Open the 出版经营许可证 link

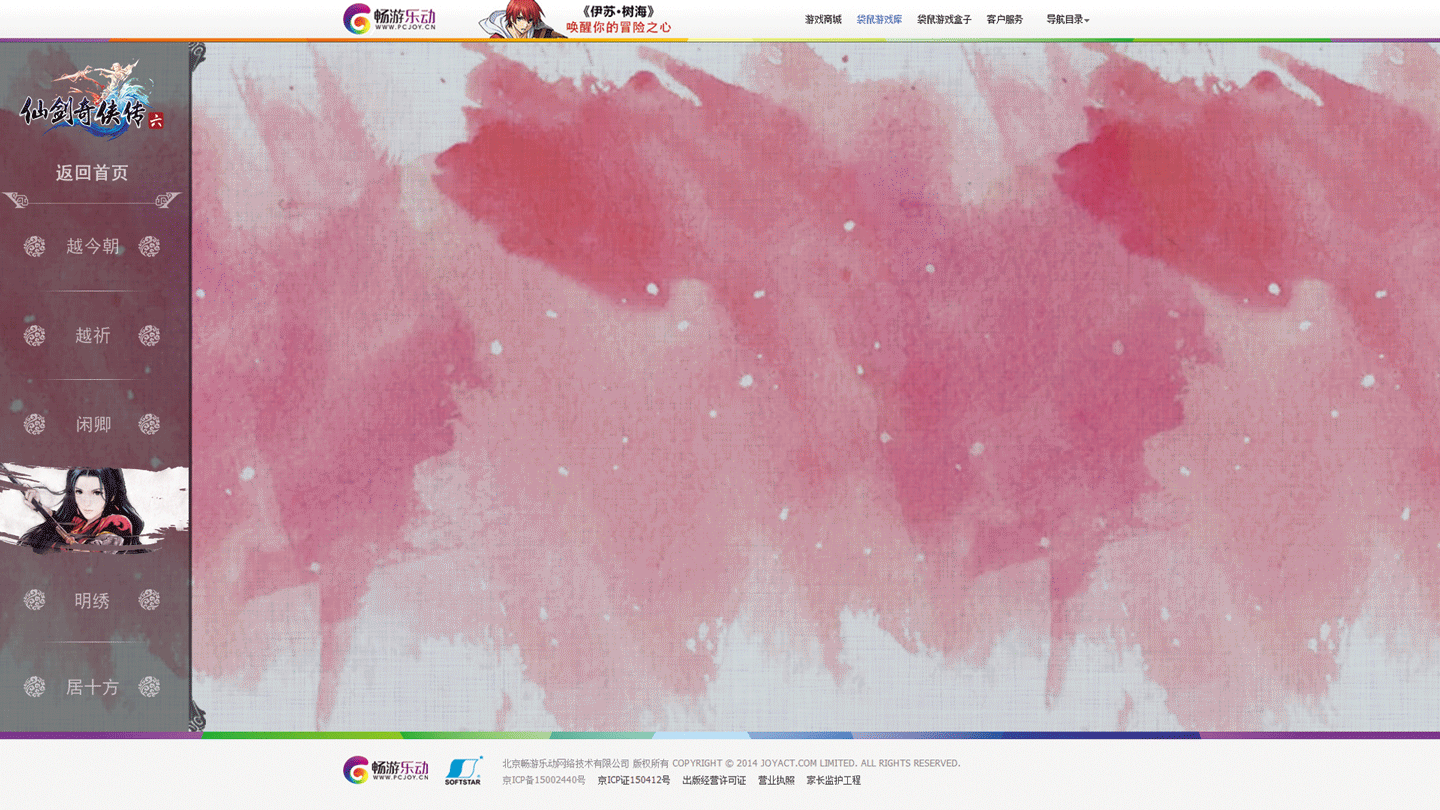tap(714, 780)
